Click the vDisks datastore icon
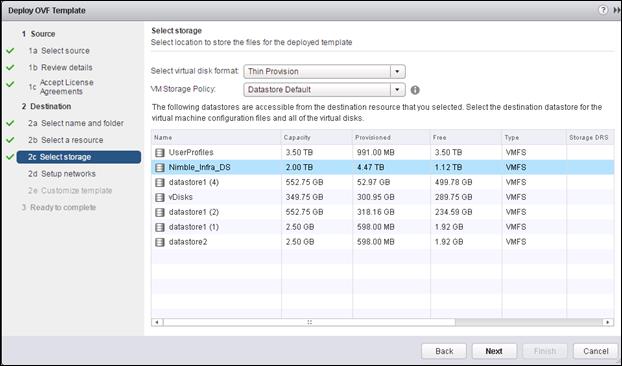This screenshot has height=366, width=622. (160, 197)
